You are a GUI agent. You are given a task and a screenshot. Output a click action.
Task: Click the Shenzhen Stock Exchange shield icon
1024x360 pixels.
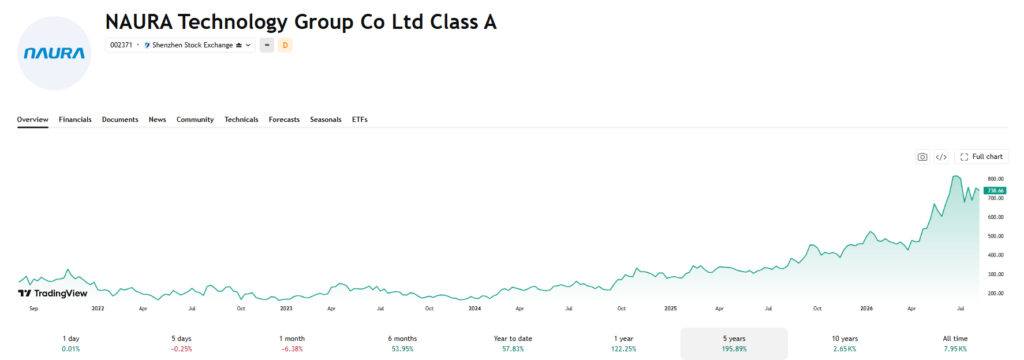(147, 45)
